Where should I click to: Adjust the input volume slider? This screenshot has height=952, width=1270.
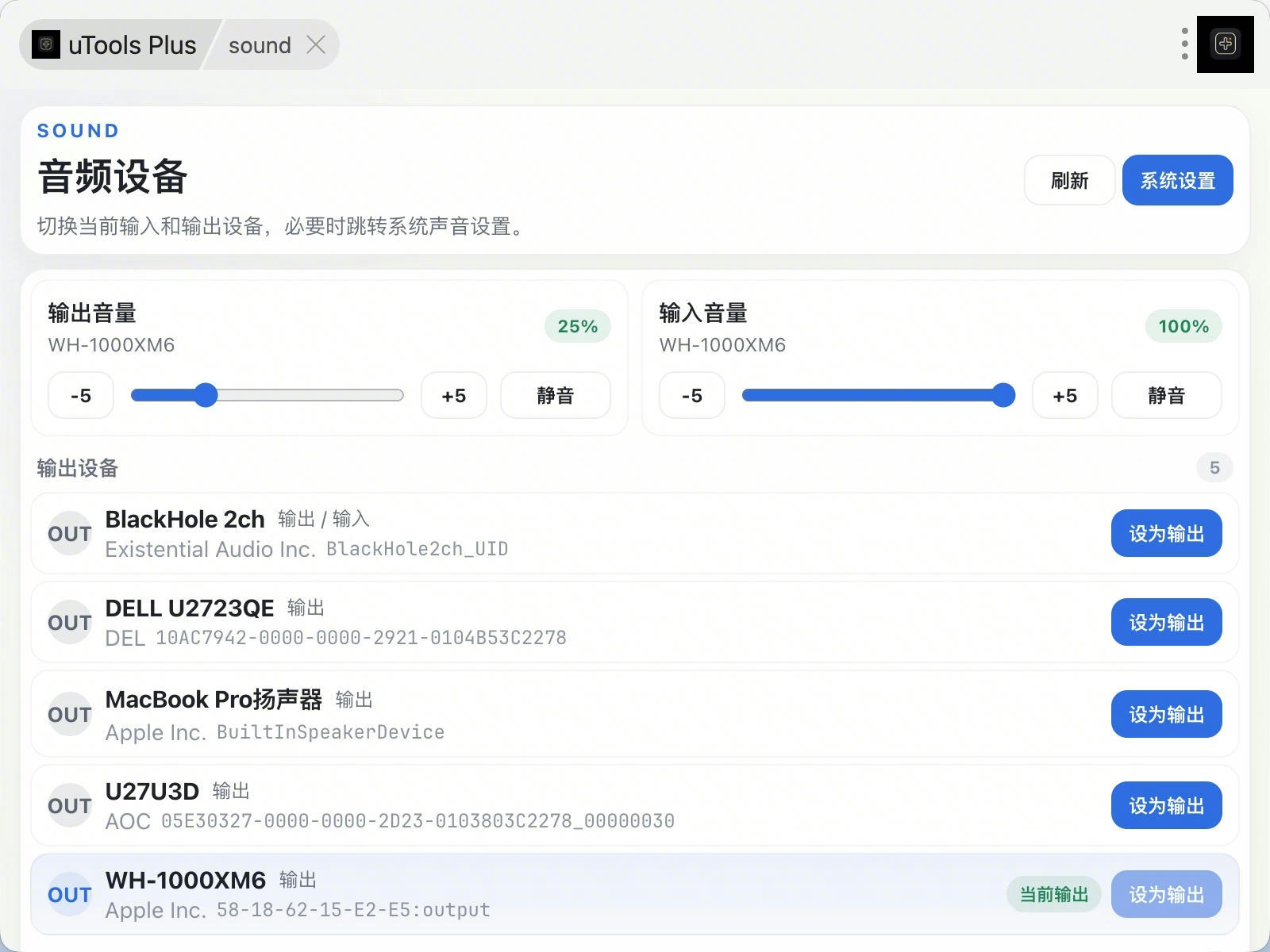tap(879, 395)
